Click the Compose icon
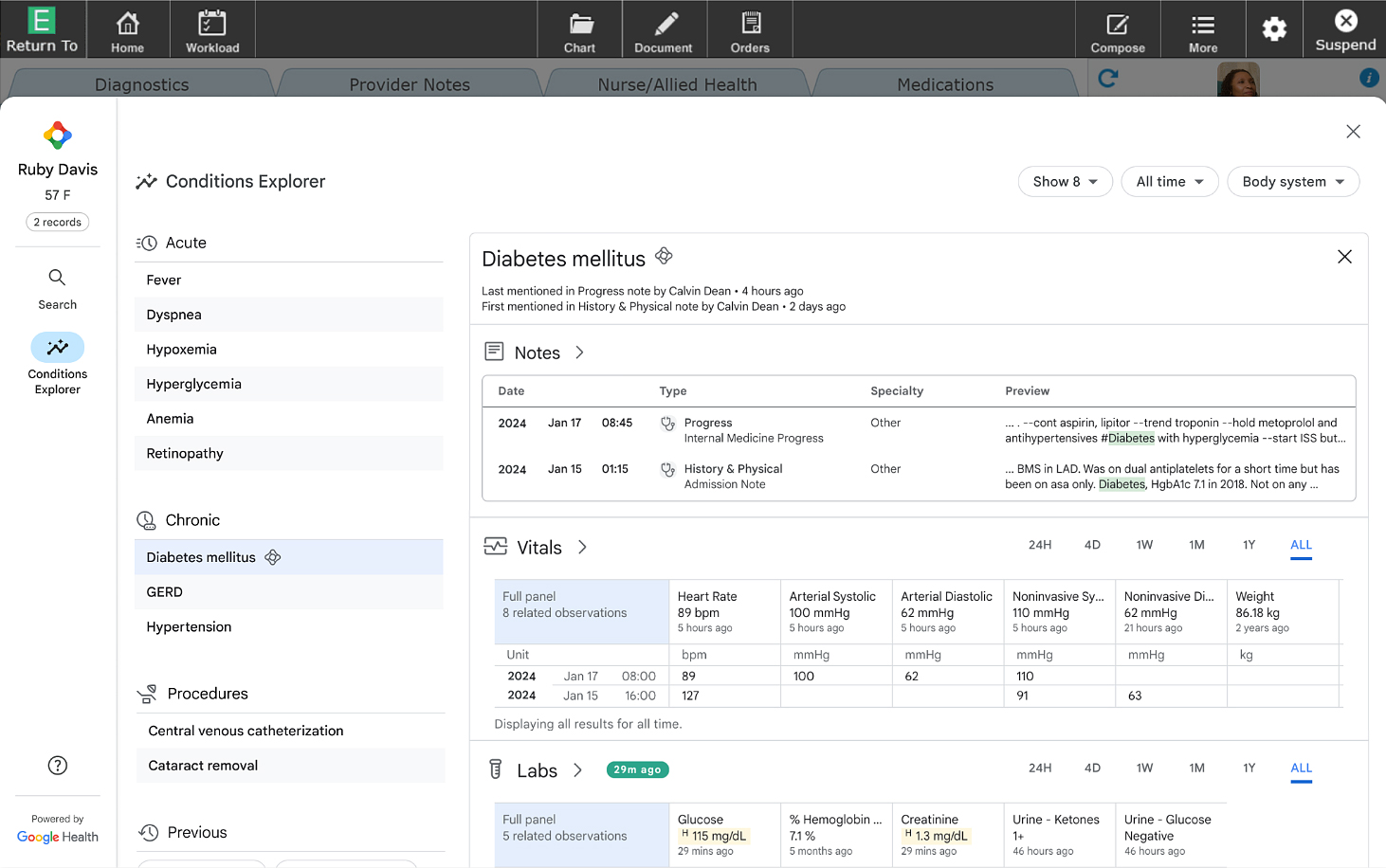Screen dimensions: 1386x868 (1118, 28)
